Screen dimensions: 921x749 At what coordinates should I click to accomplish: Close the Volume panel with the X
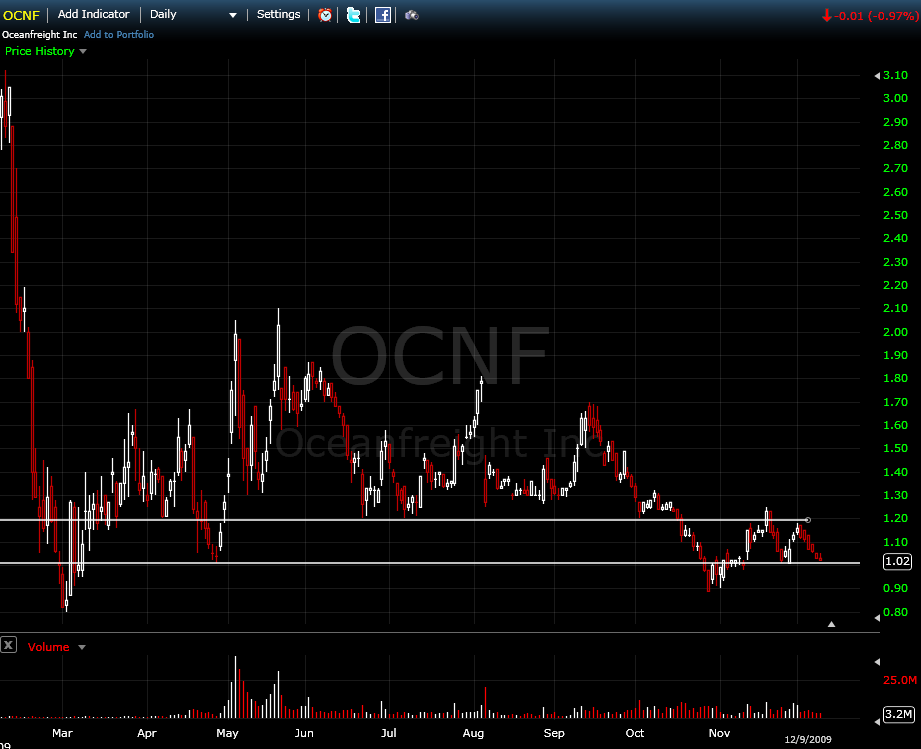(8, 645)
